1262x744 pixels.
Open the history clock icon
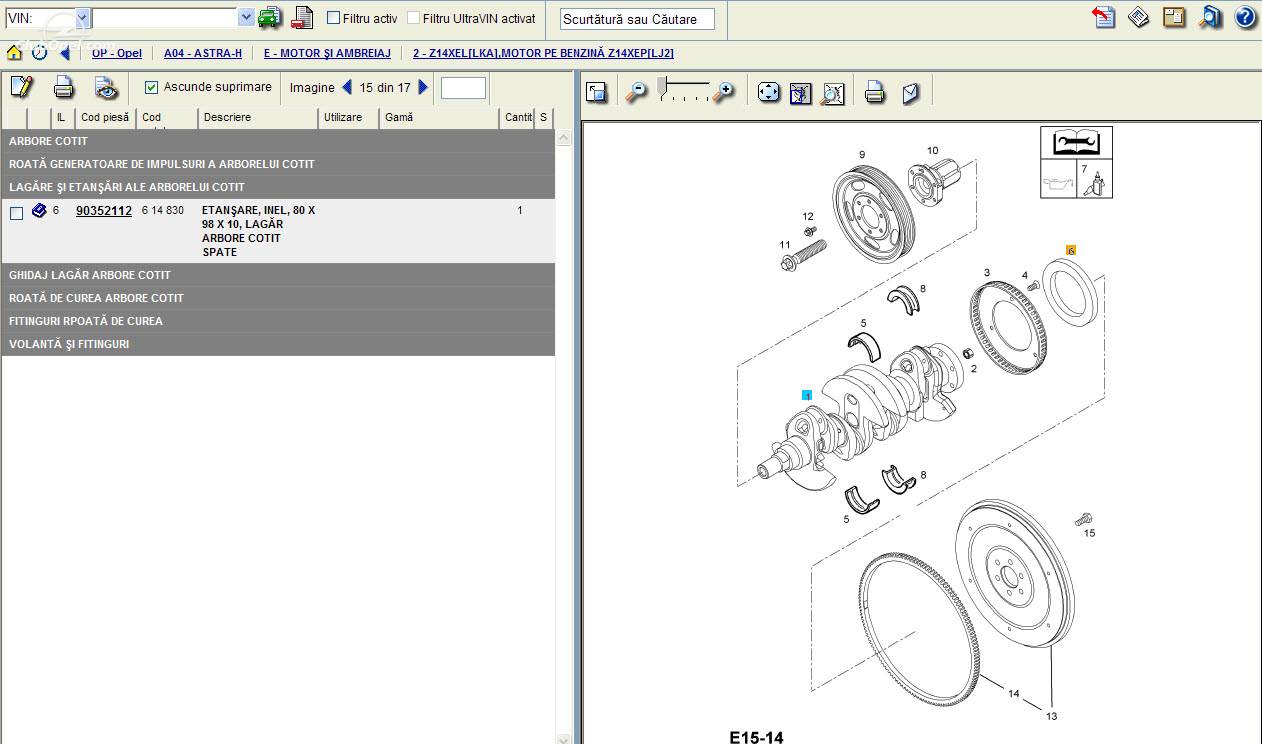[x=39, y=53]
